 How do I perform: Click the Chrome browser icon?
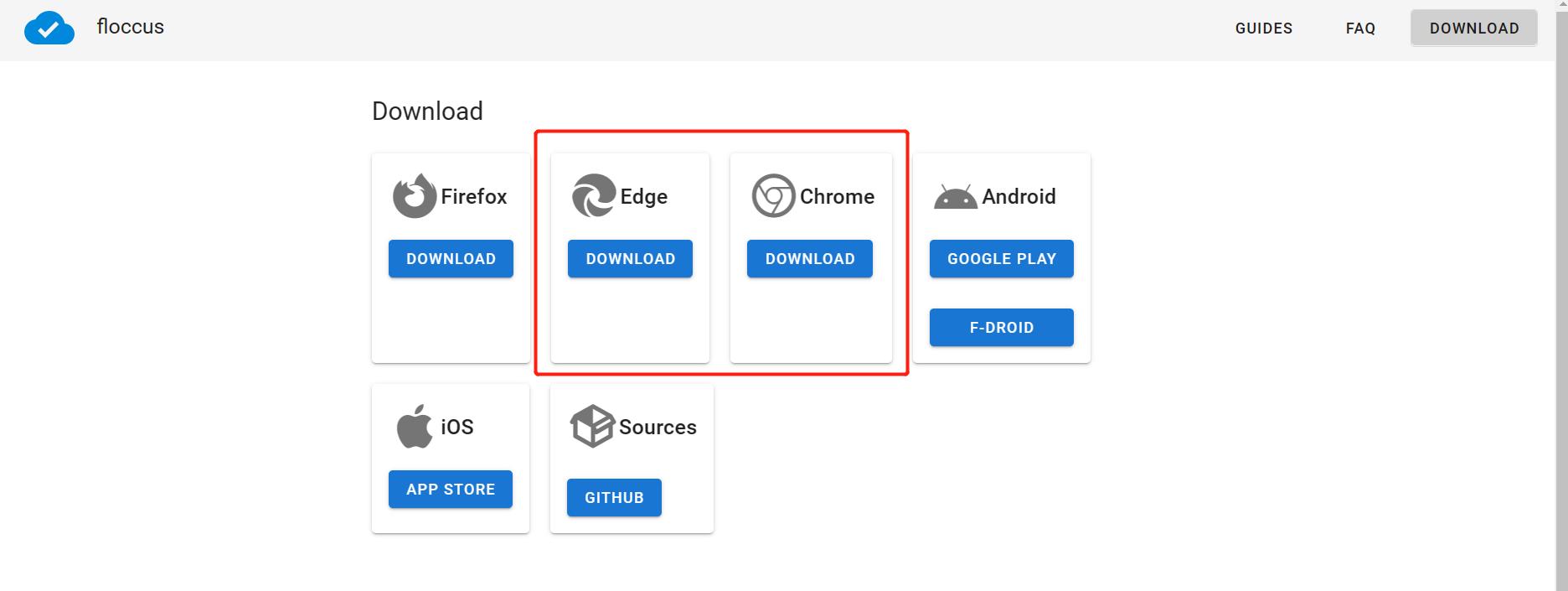click(773, 196)
